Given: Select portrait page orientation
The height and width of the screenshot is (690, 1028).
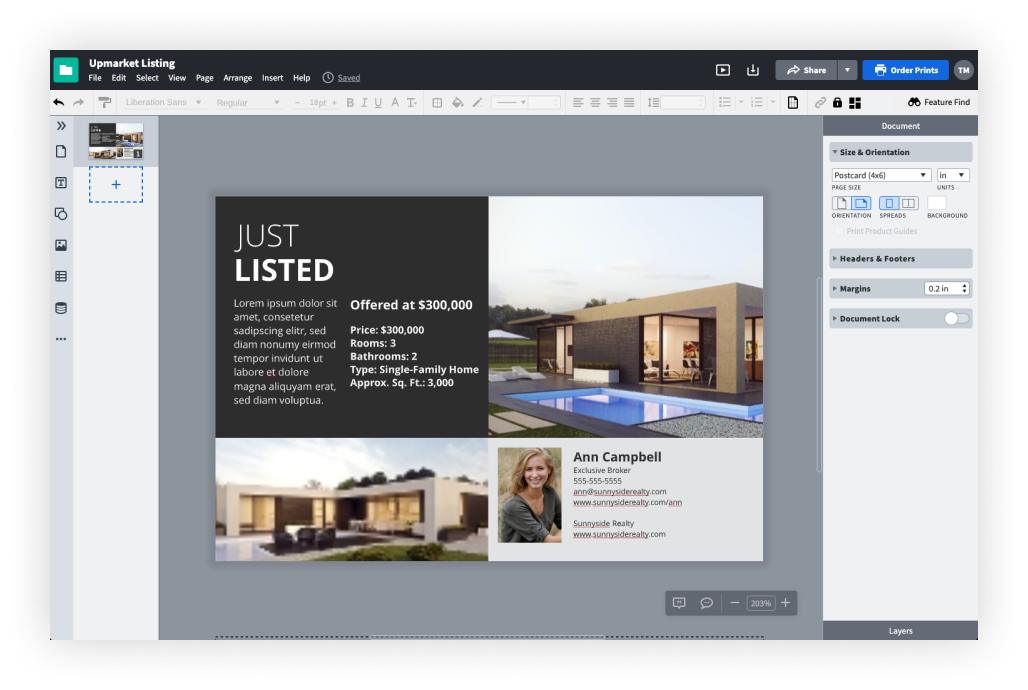Looking at the screenshot, I should 841,203.
